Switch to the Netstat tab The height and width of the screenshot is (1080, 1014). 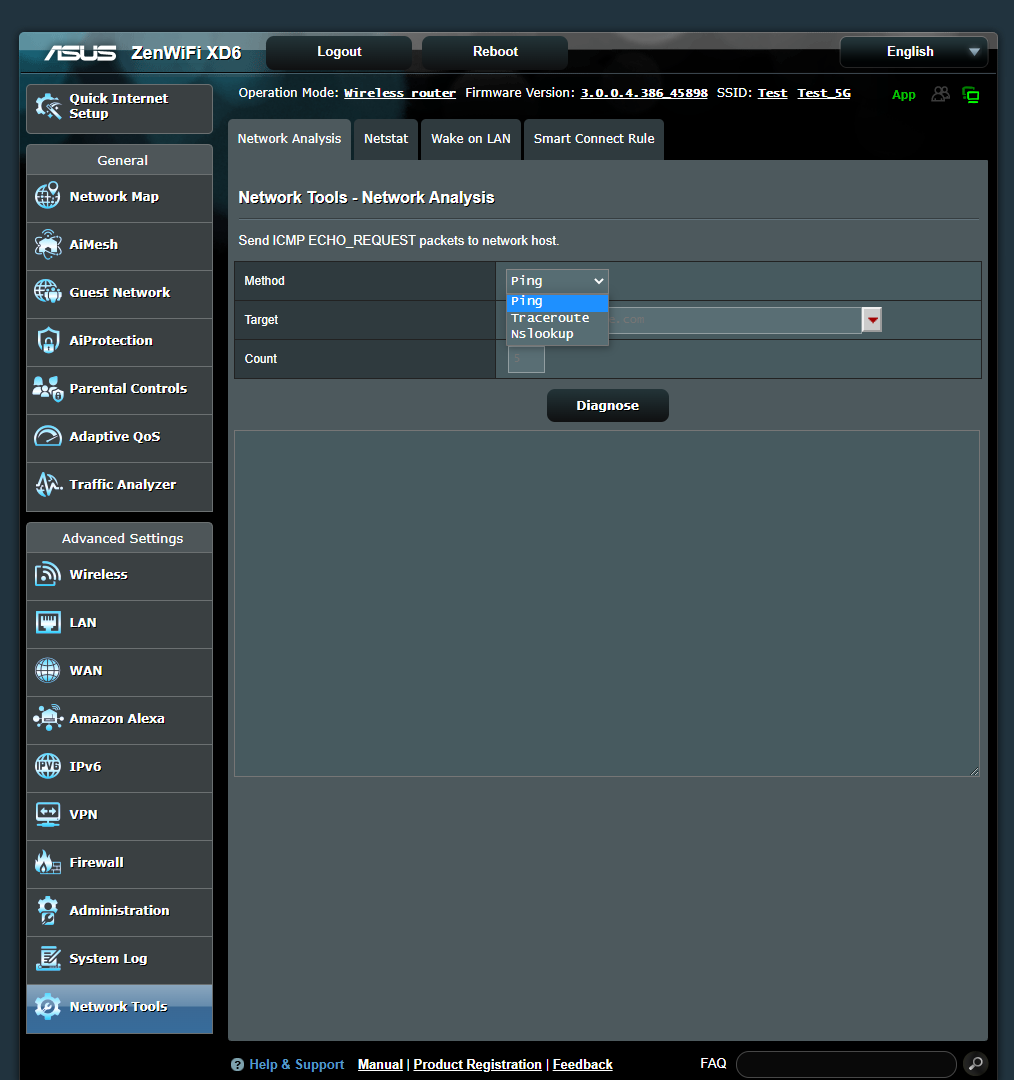click(386, 139)
